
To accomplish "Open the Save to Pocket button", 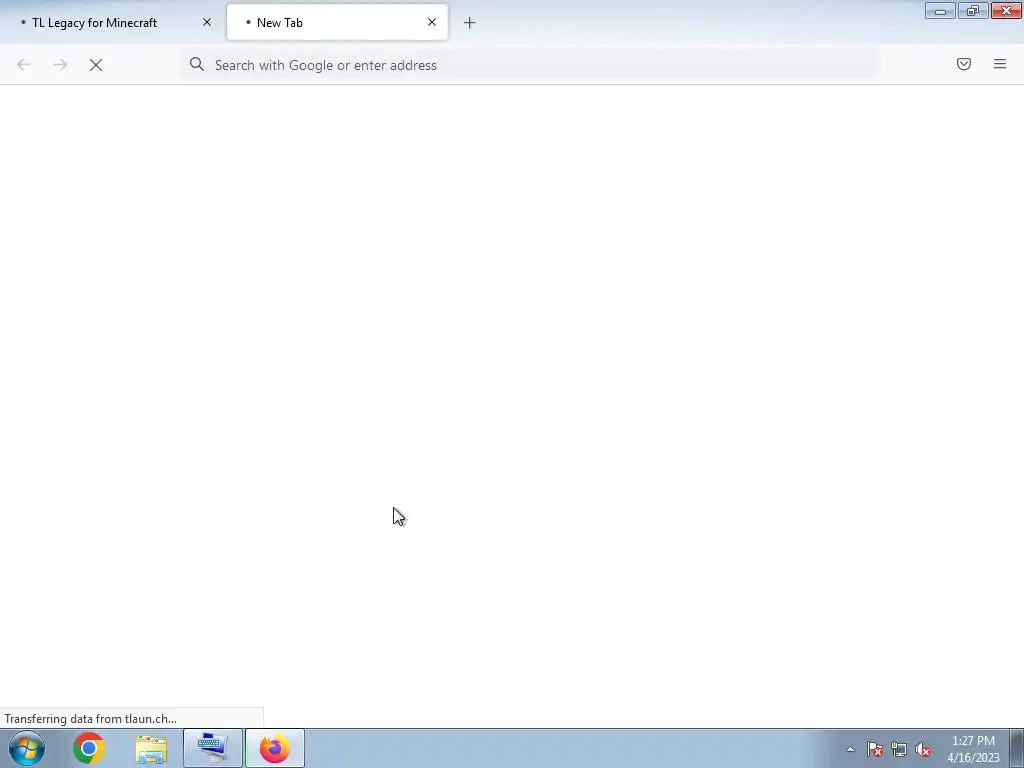I will pyautogui.click(x=964, y=64).
